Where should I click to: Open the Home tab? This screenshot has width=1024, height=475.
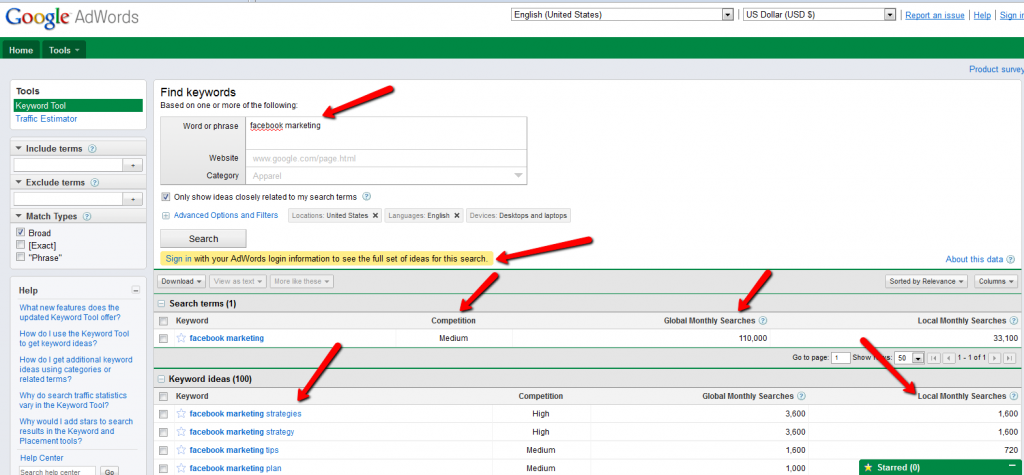coord(21,50)
